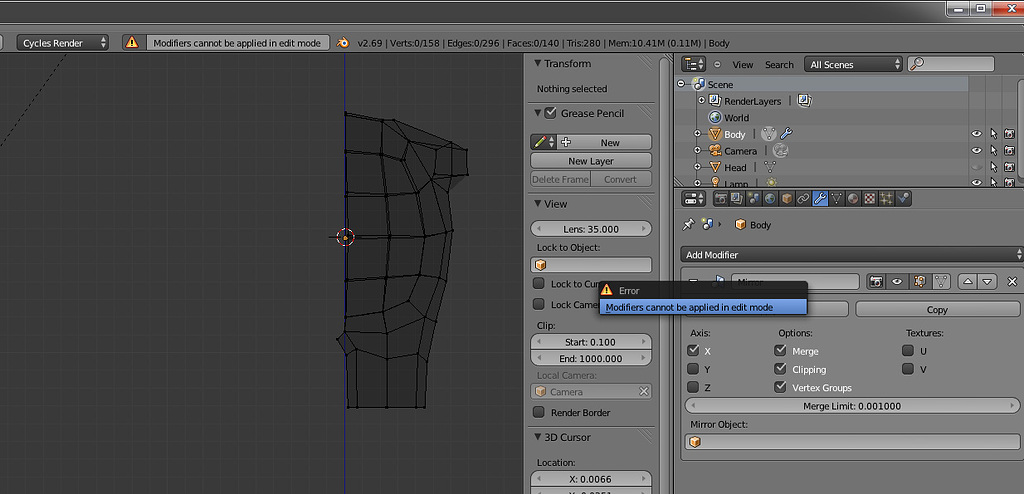The image size is (1024, 494).
Task: Open the outliner editor type selector
Action: pos(694,64)
